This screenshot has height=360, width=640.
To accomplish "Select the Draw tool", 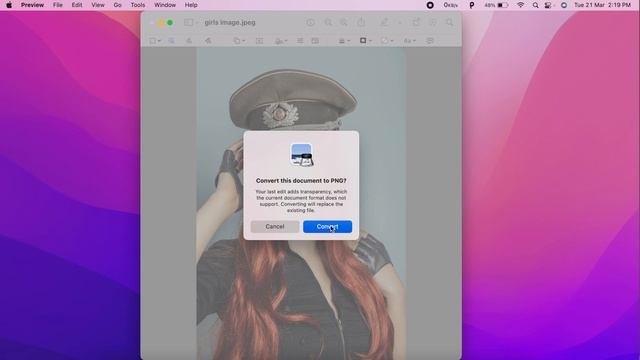I will pyautogui.click(x=208, y=41).
